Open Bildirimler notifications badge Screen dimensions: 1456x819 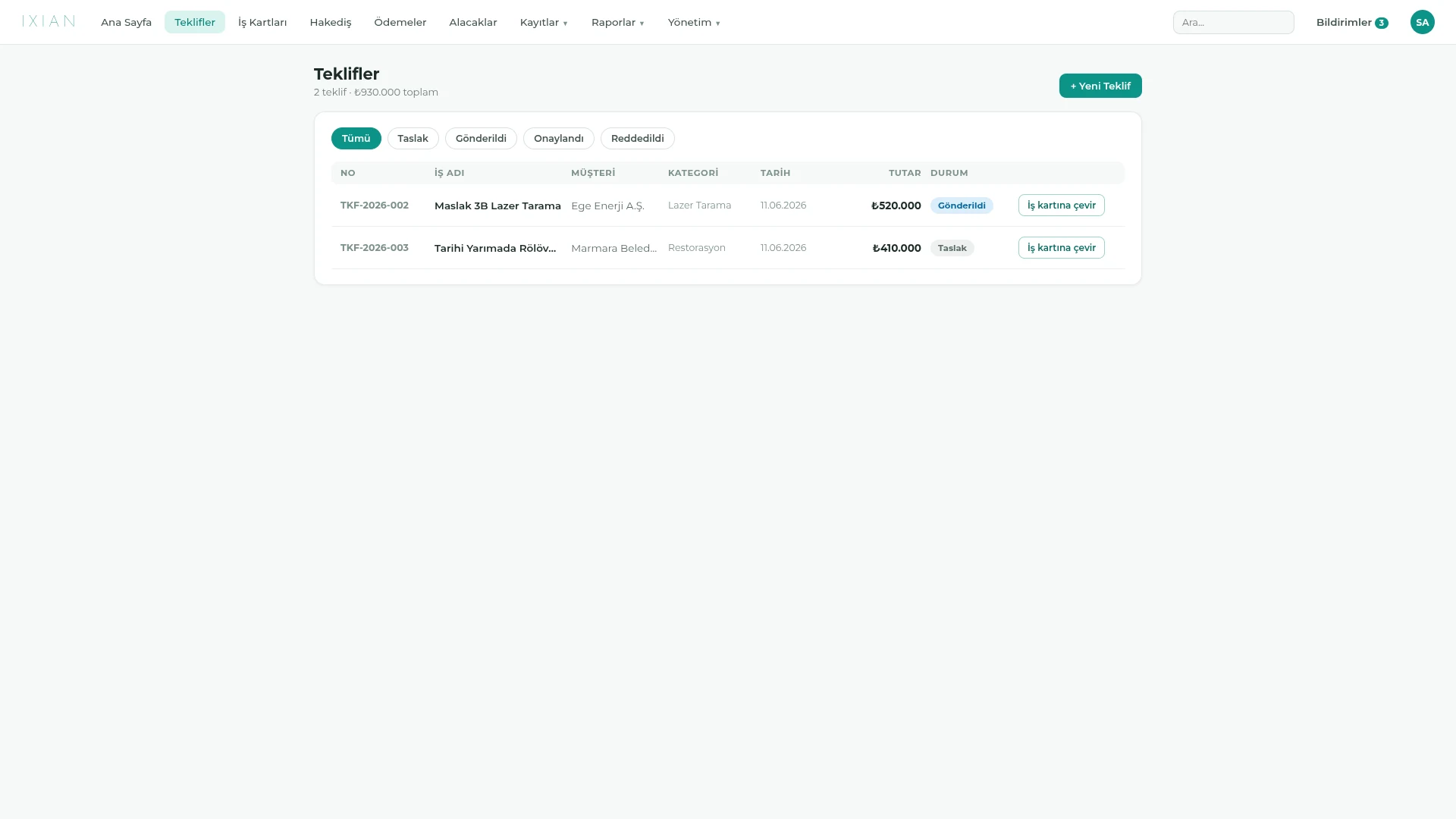click(1351, 22)
